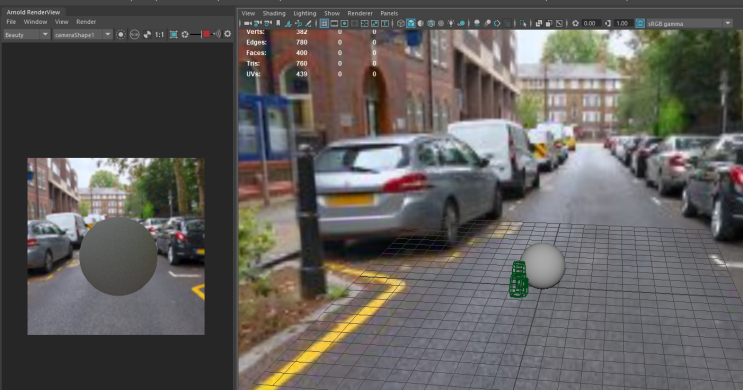The width and height of the screenshot is (743, 390).
Task: Stop the render with the red button
Action: click(x=206, y=34)
